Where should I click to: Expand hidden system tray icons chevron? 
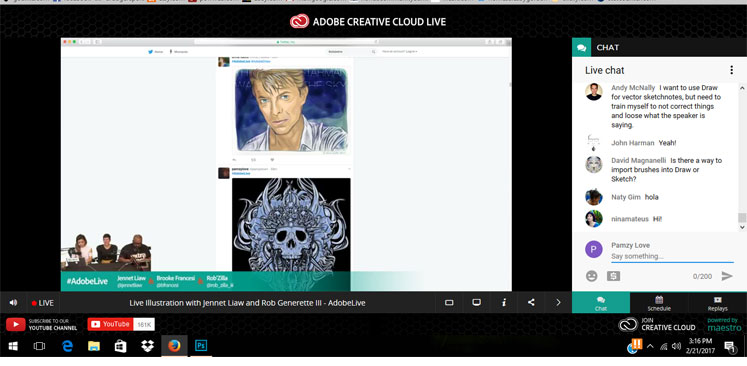(x=650, y=346)
